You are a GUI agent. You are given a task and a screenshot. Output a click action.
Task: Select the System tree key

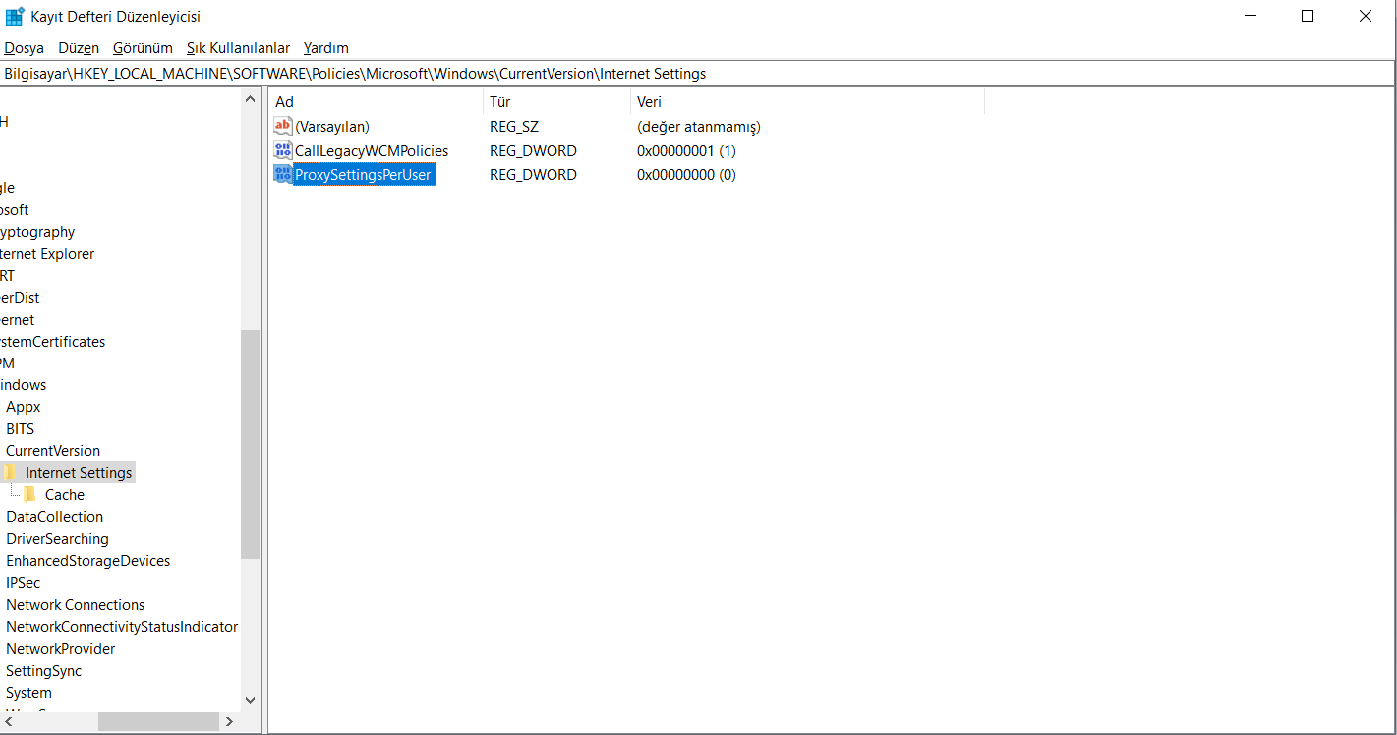click(28, 693)
